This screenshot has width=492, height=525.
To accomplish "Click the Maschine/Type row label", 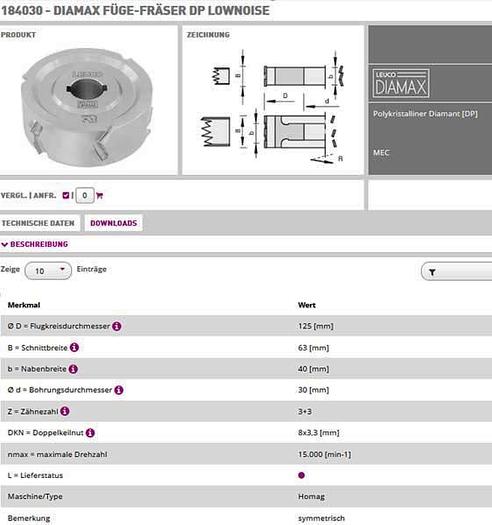I will coord(35,497).
